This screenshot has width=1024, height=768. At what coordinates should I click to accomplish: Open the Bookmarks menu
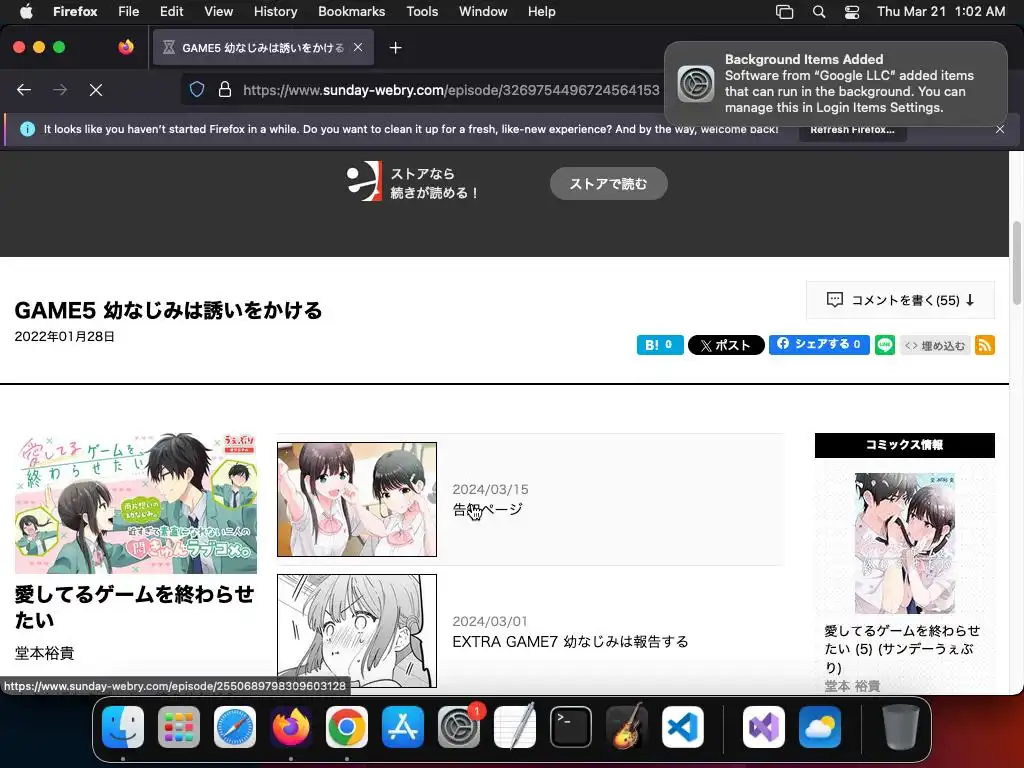tap(351, 11)
